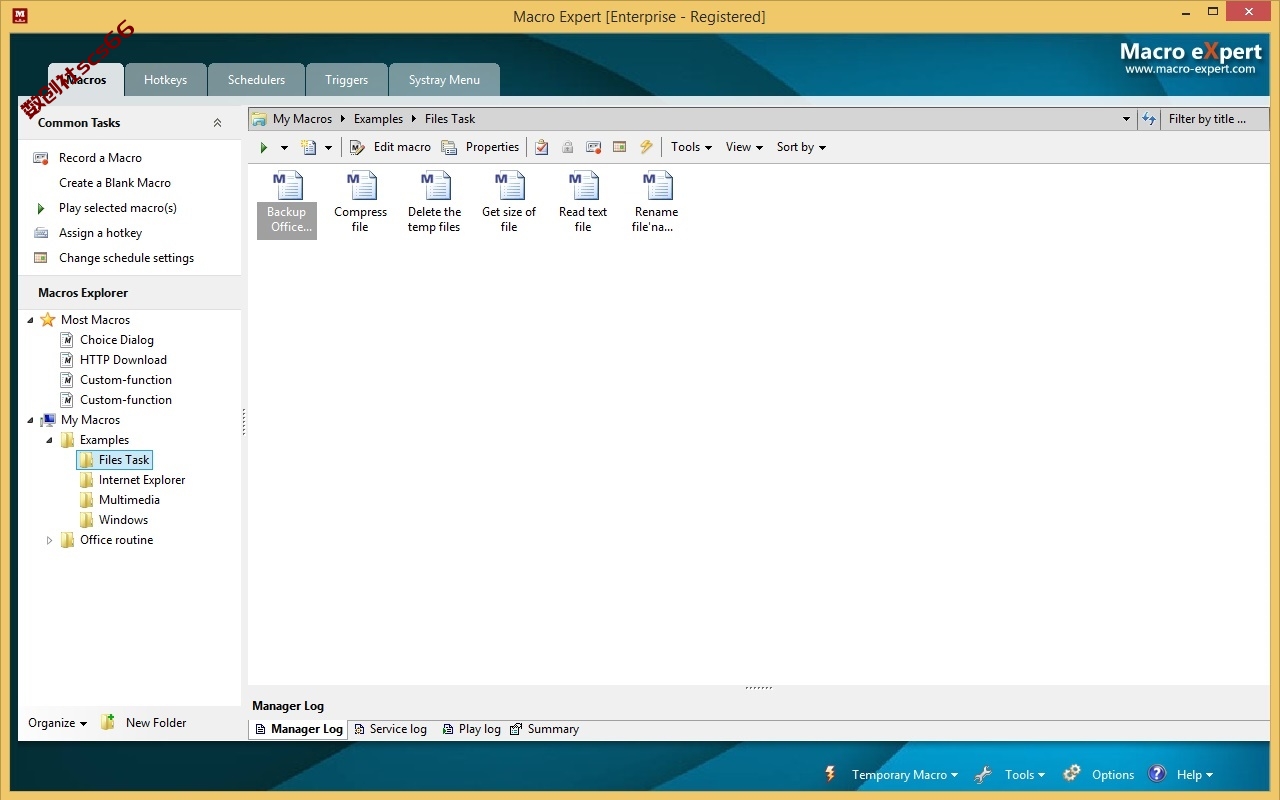Select the Multimedia folder

point(129,500)
